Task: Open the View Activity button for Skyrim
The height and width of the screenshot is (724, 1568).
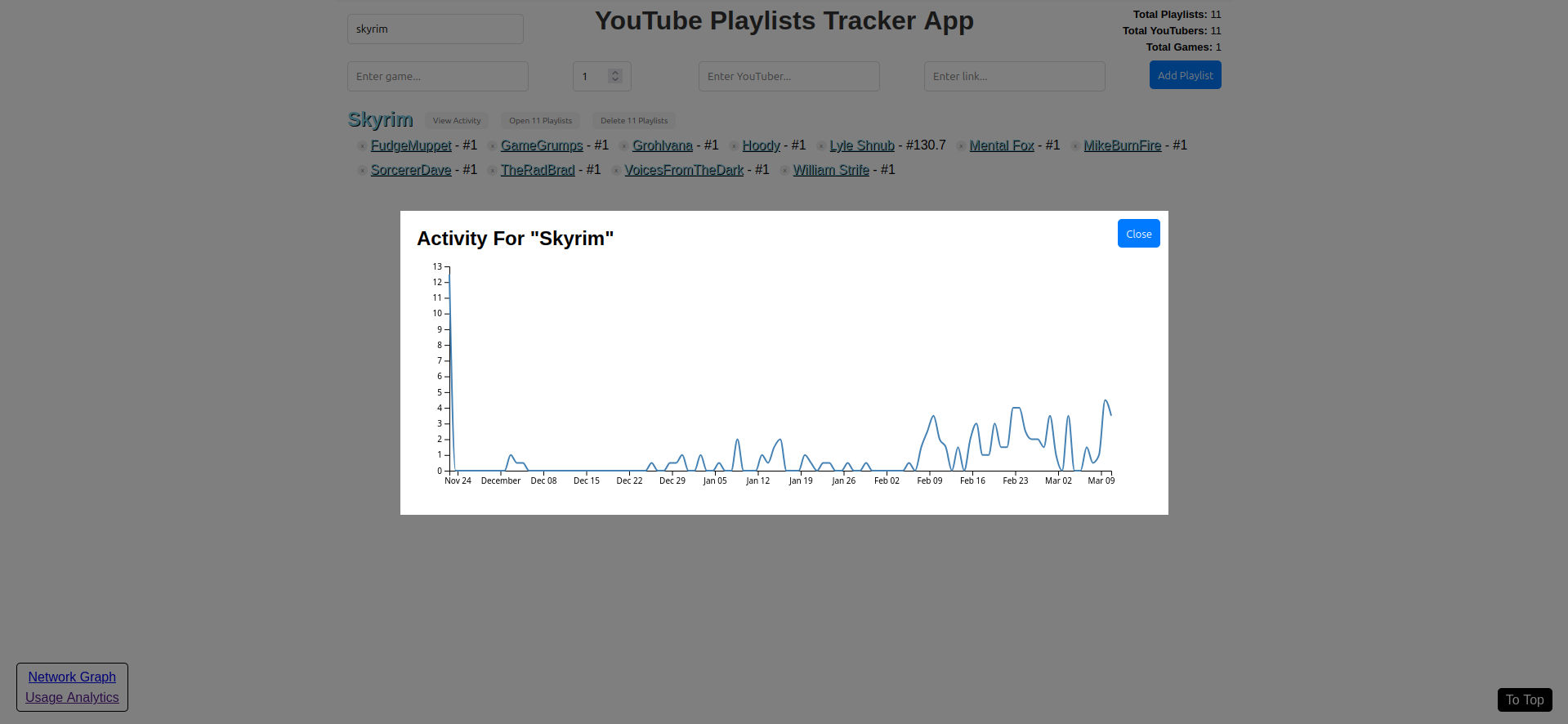Action: click(456, 120)
